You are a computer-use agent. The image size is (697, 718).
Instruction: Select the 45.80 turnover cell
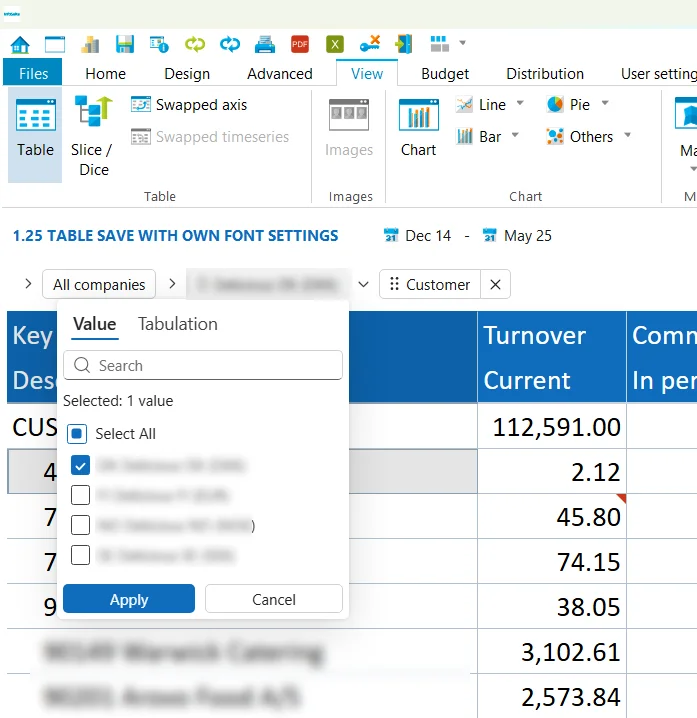coord(551,516)
